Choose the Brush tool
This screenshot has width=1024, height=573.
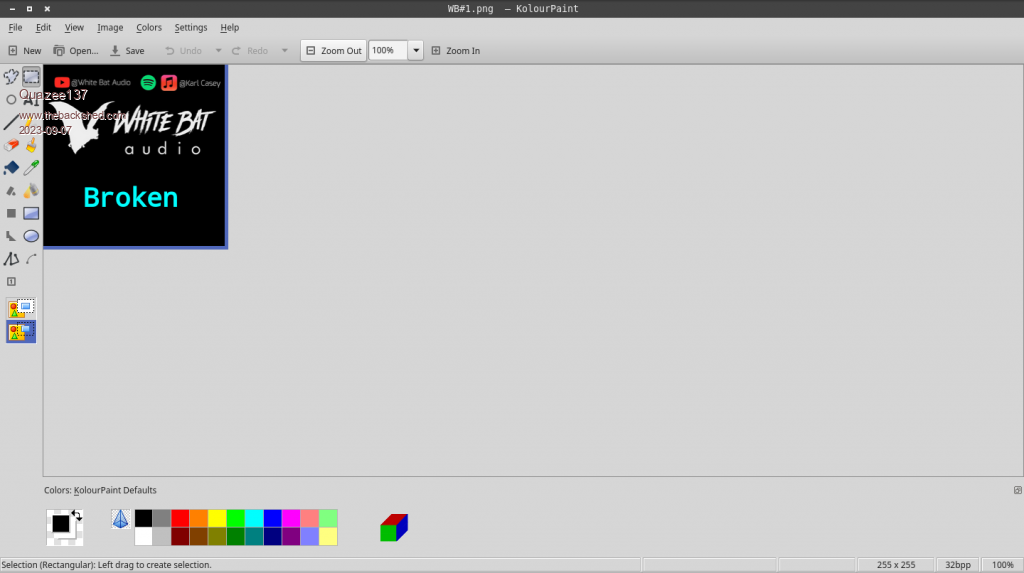tap(31, 145)
